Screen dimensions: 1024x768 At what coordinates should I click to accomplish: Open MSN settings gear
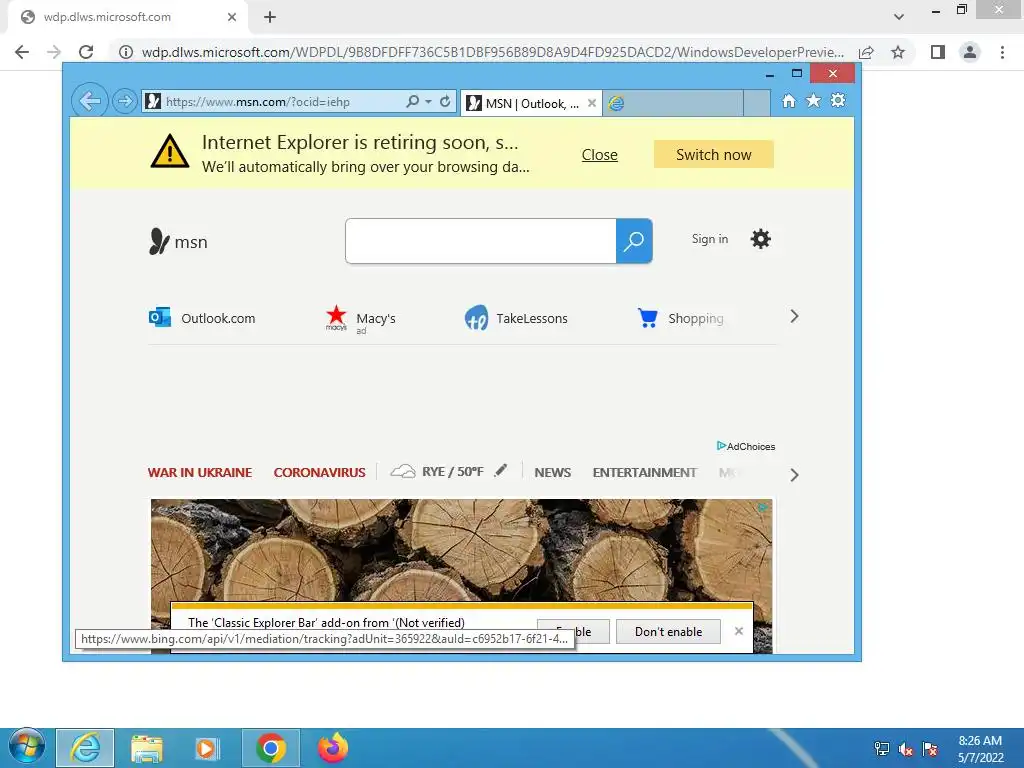(x=760, y=239)
